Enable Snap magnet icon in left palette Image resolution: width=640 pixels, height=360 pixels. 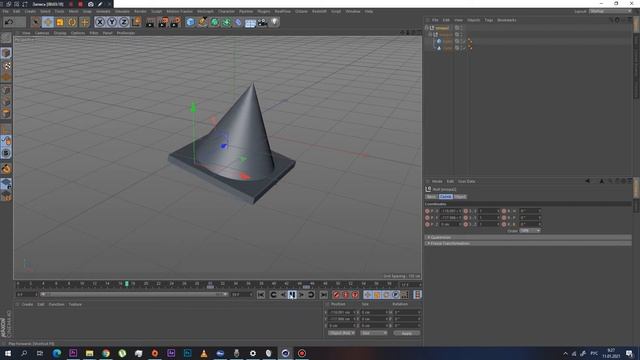[6, 169]
